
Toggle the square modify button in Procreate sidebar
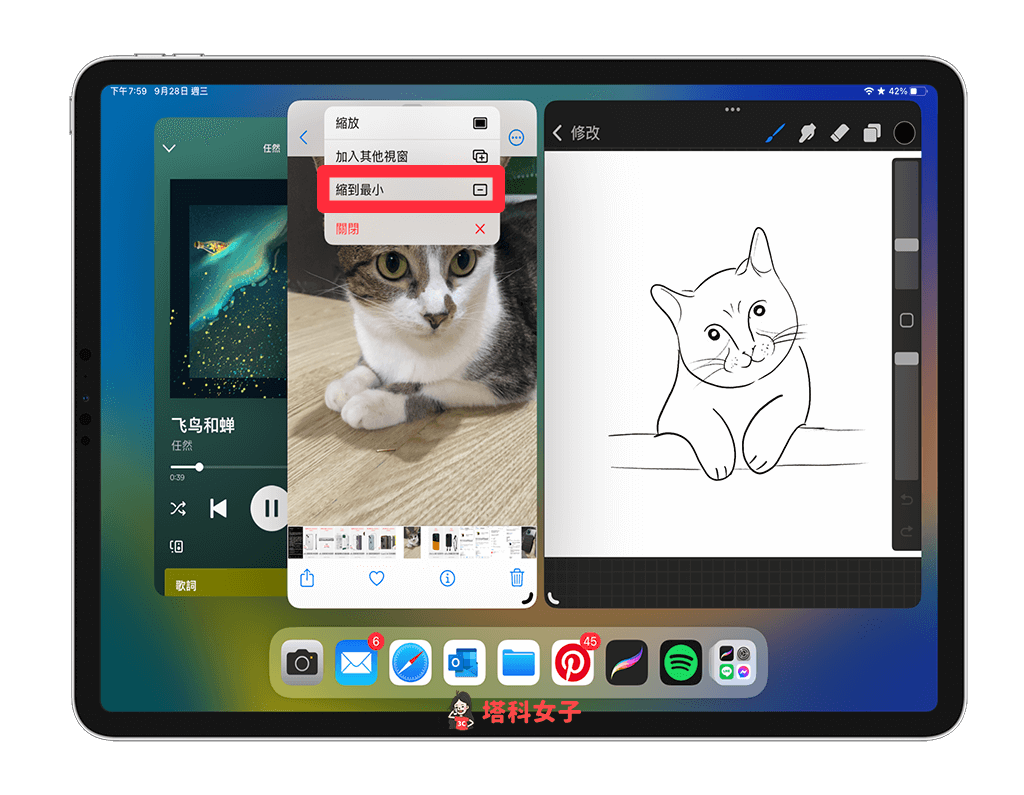pos(906,320)
